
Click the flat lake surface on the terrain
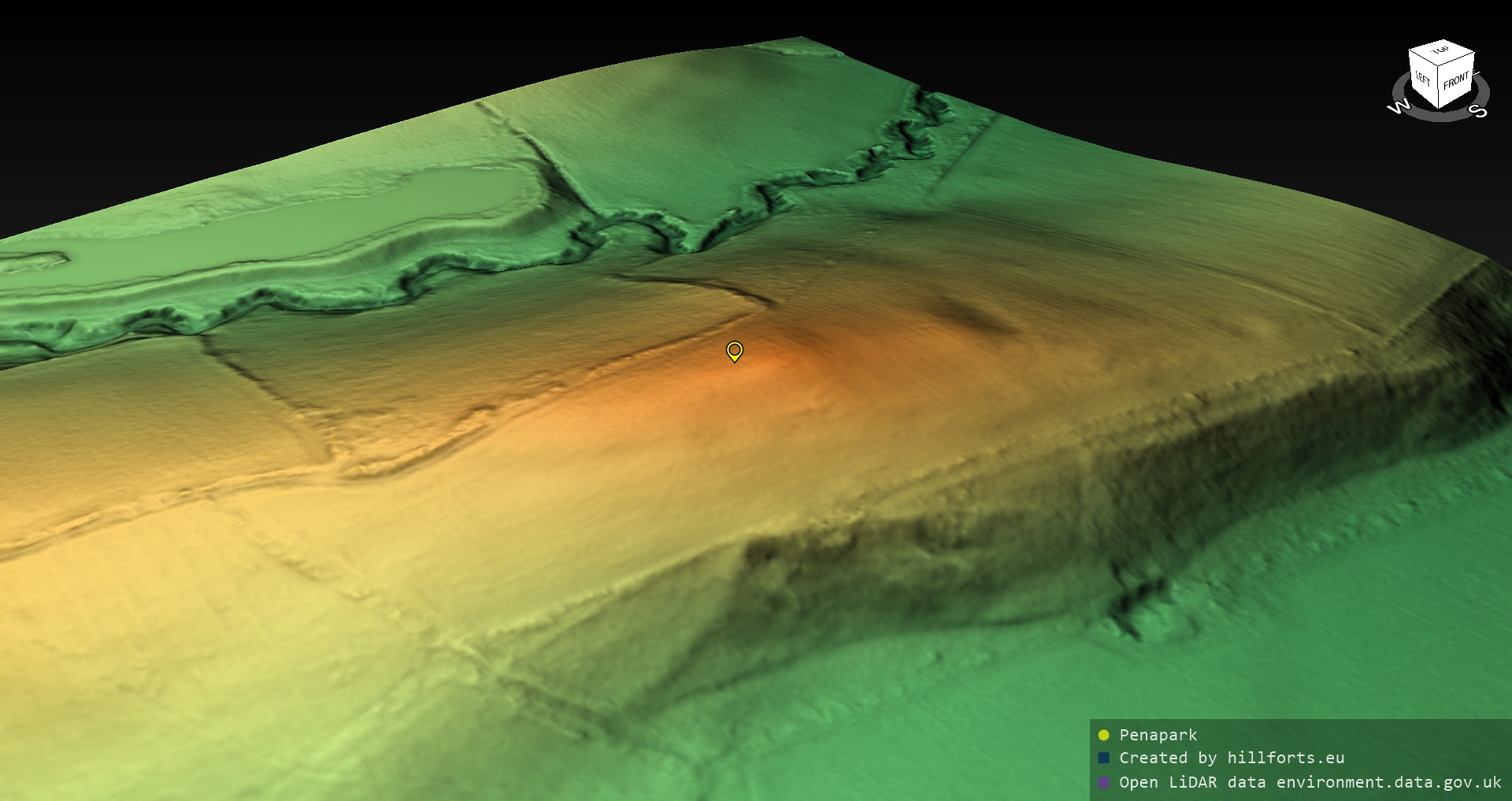tap(441, 197)
